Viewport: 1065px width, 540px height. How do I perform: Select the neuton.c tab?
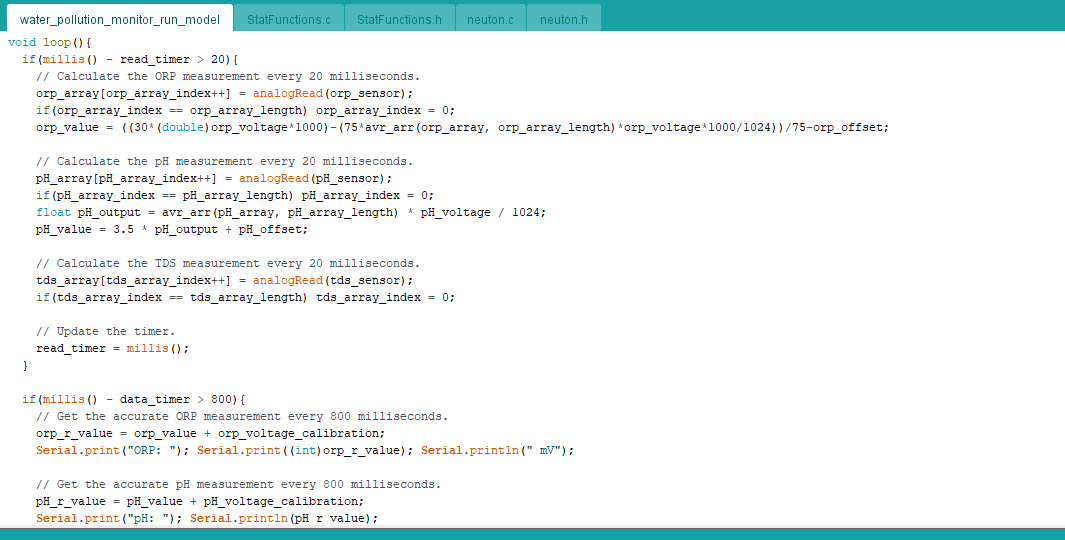[490, 19]
